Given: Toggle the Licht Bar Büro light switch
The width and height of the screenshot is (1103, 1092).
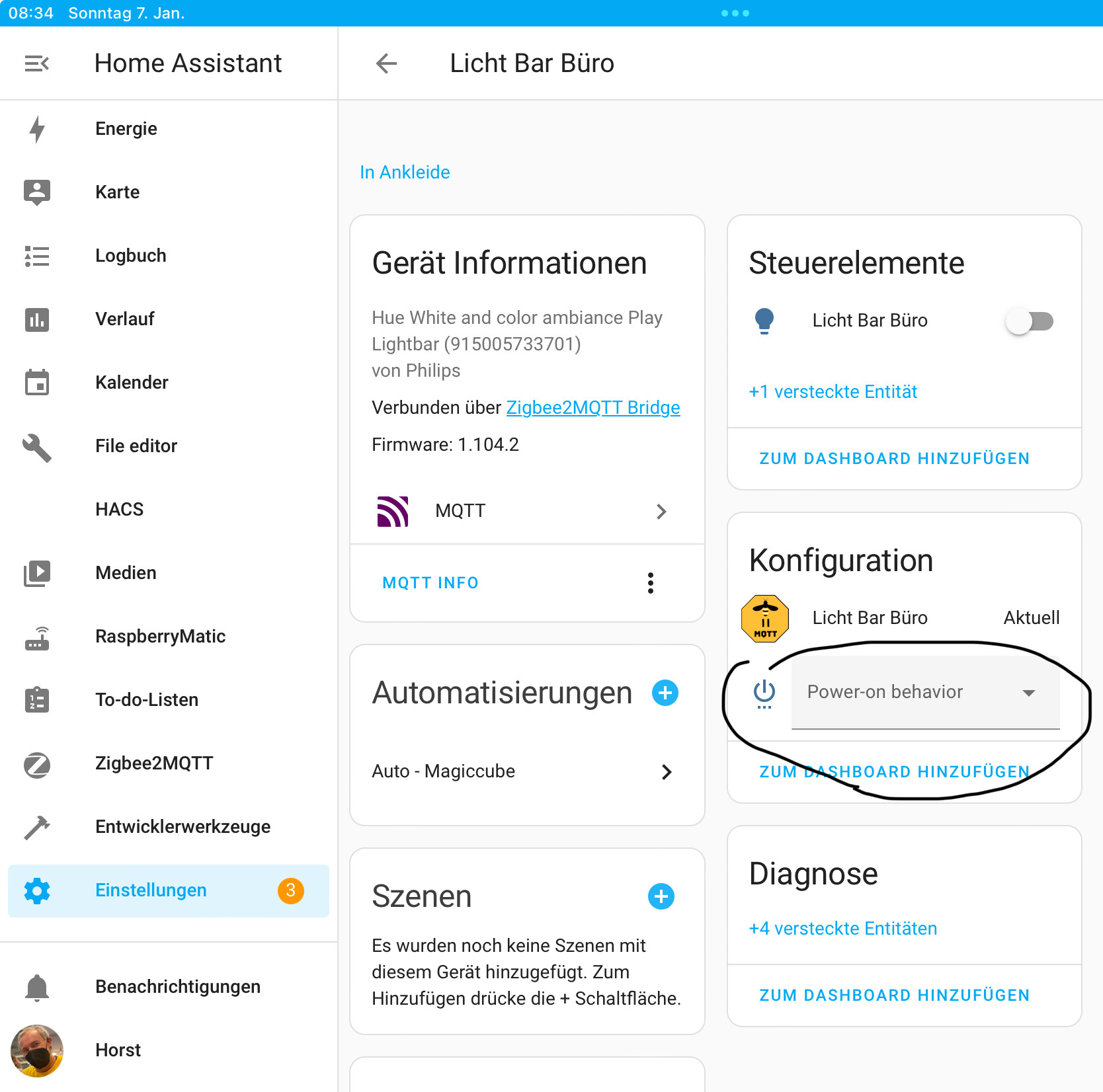Looking at the screenshot, I should pos(1029,321).
